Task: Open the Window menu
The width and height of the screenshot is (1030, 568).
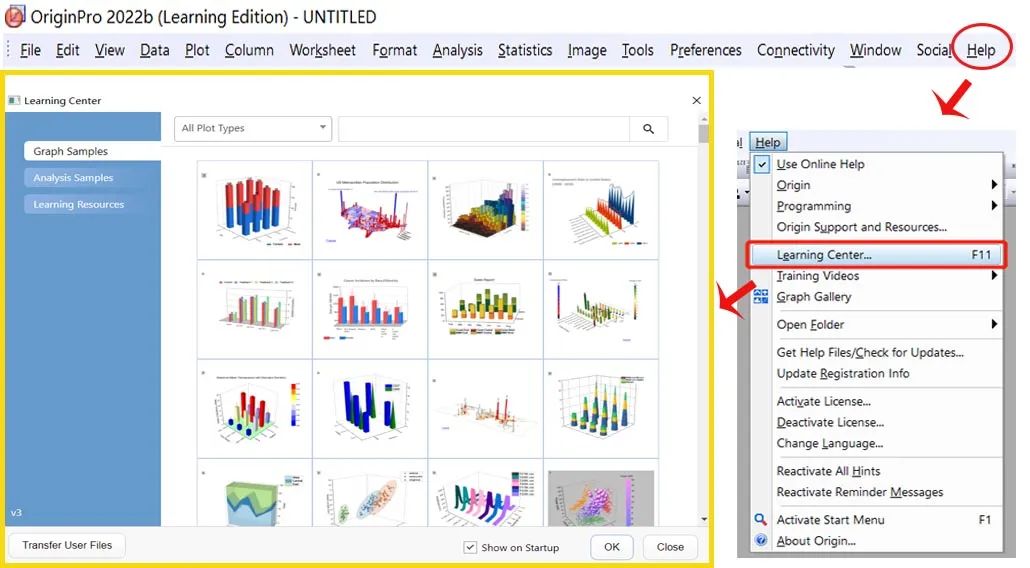Action: [876, 51]
